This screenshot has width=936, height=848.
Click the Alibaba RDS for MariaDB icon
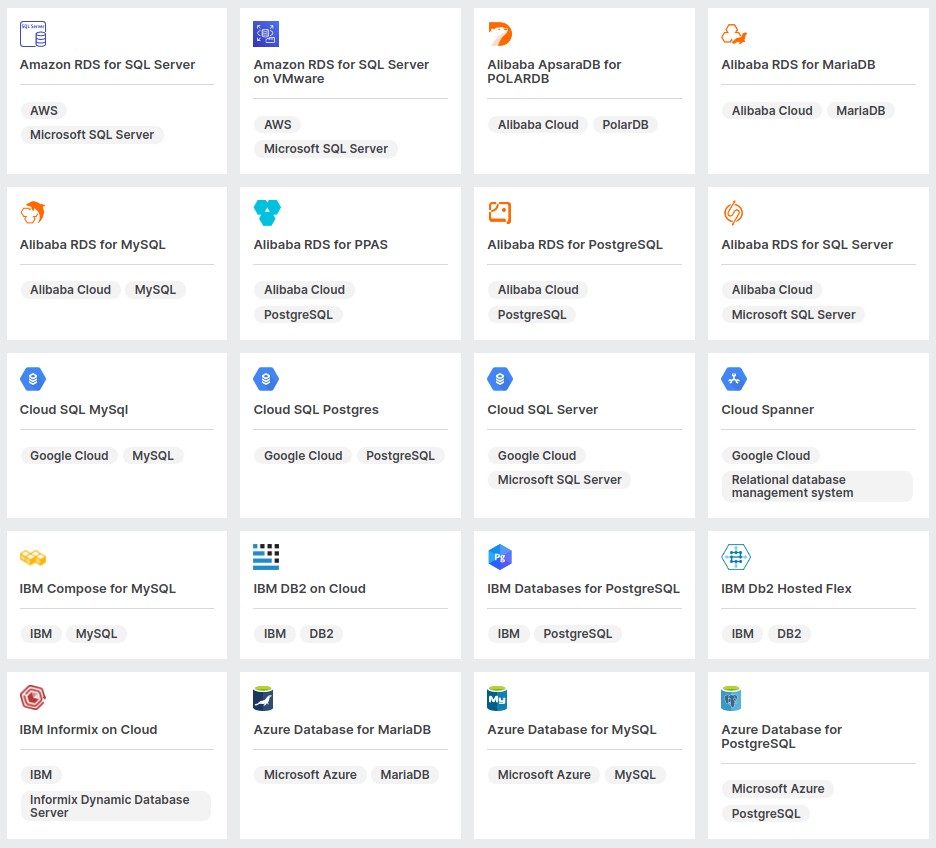734,34
